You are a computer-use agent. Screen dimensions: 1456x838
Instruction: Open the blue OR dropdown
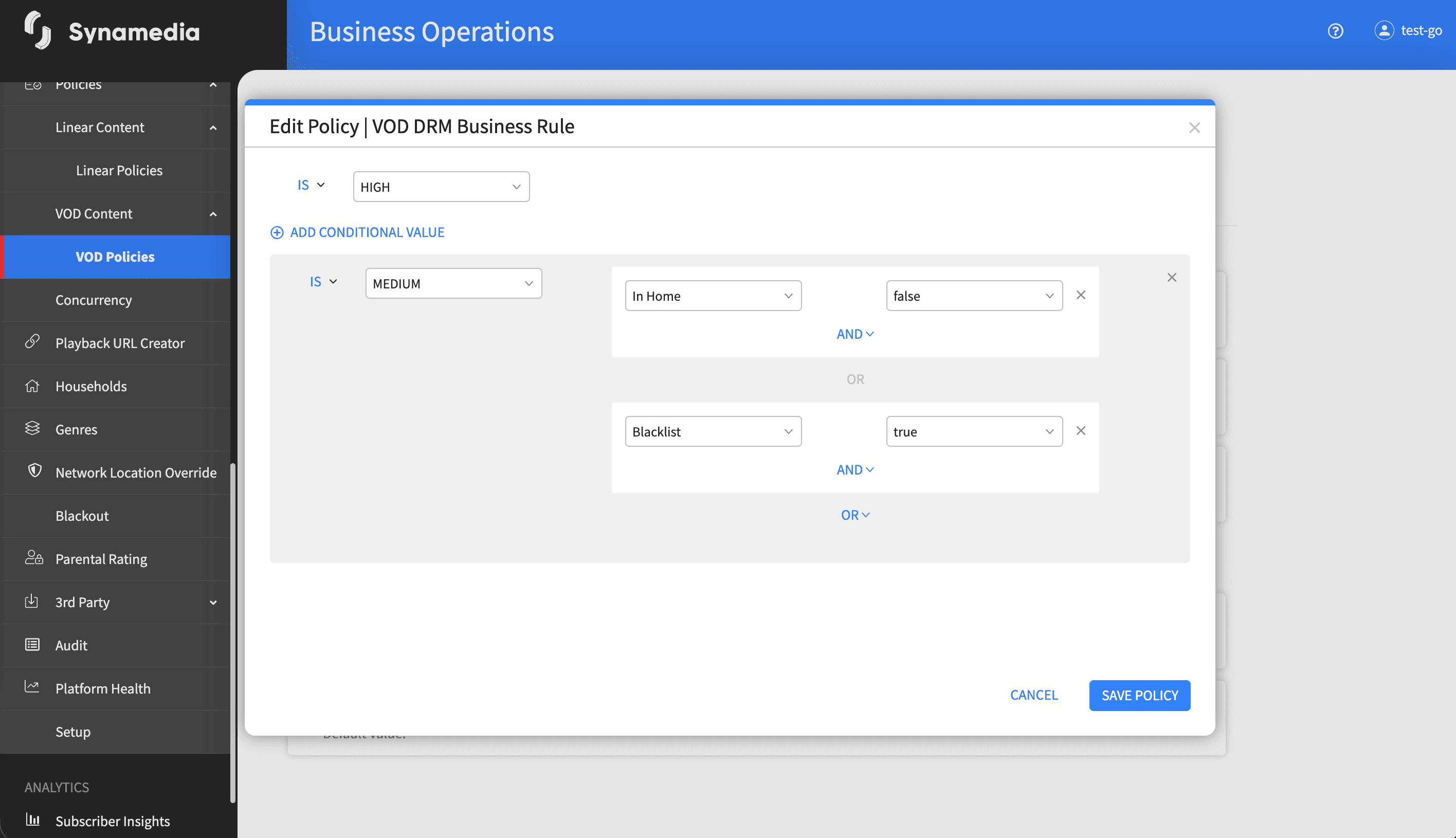pos(855,515)
